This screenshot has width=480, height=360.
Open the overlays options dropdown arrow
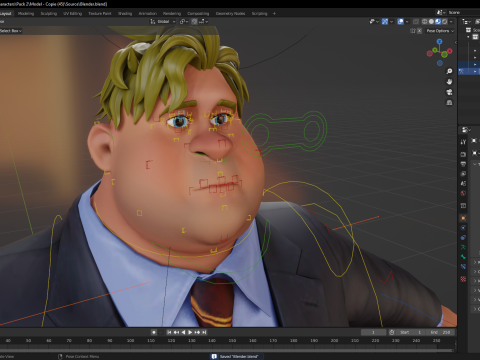coord(407,21)
